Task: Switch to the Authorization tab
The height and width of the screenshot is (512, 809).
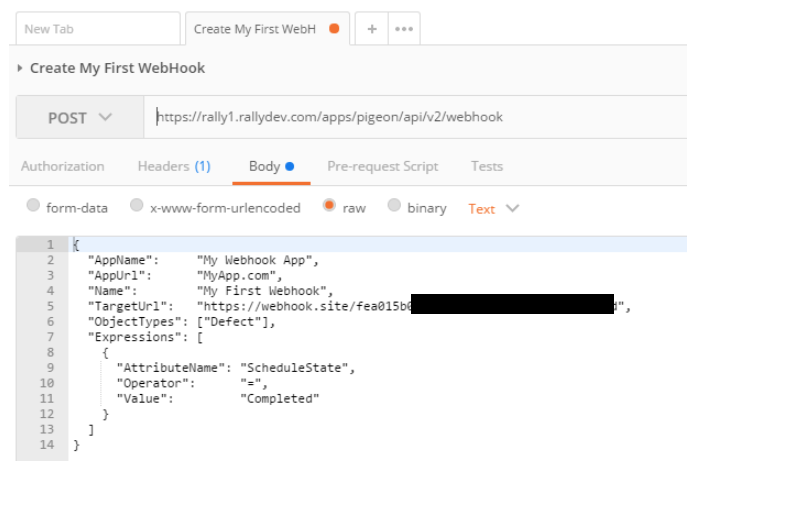Action: pyautogui.click(x=62, y=166)
